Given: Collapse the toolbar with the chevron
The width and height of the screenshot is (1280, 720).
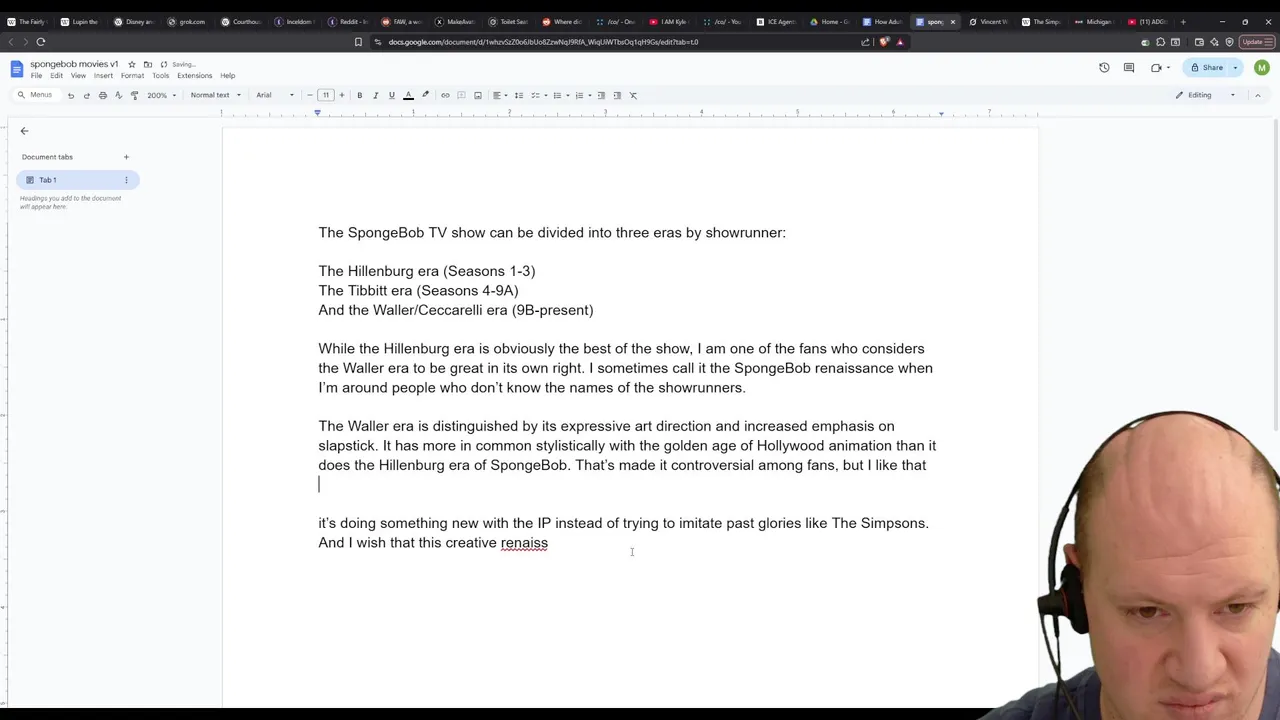Looking at the screenshot, I should click(1257, 95).
